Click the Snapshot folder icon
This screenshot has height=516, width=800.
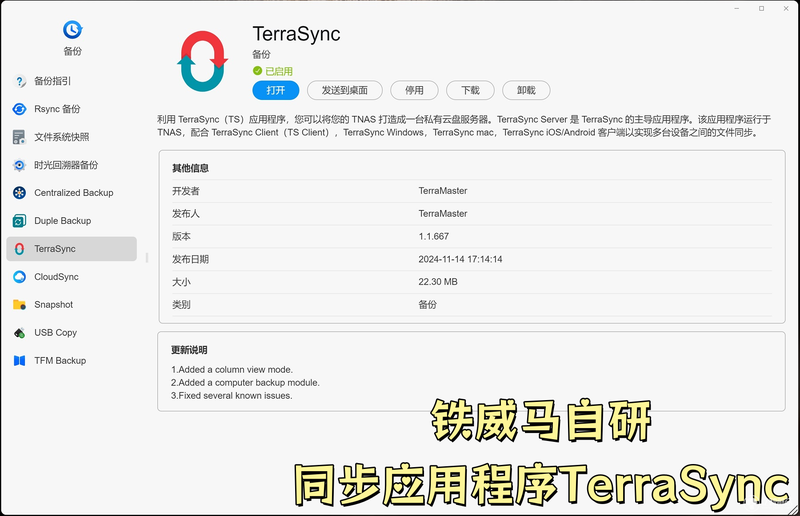click(19, 305)
